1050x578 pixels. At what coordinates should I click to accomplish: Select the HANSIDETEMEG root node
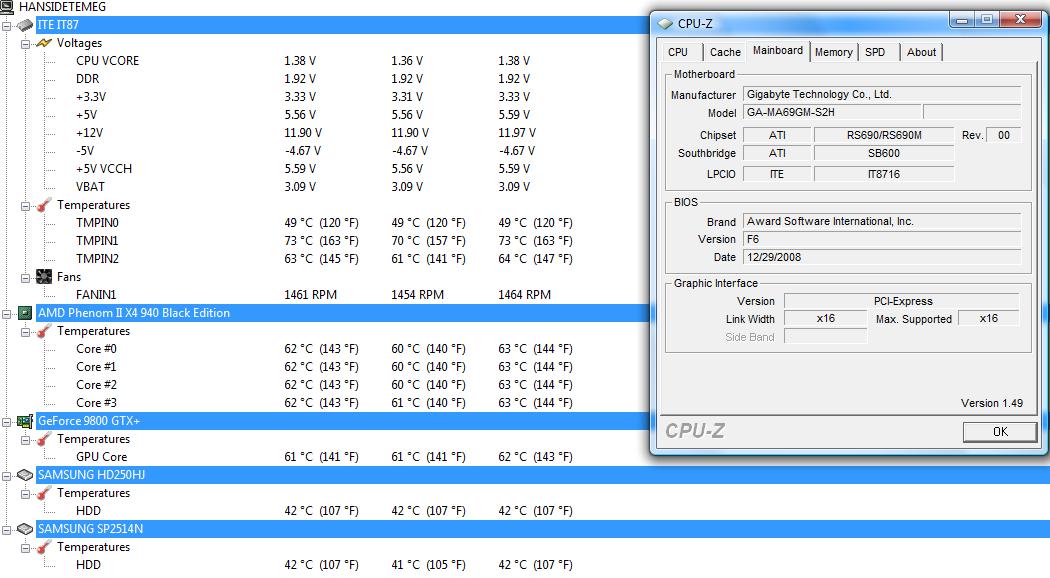coord(62,7)
